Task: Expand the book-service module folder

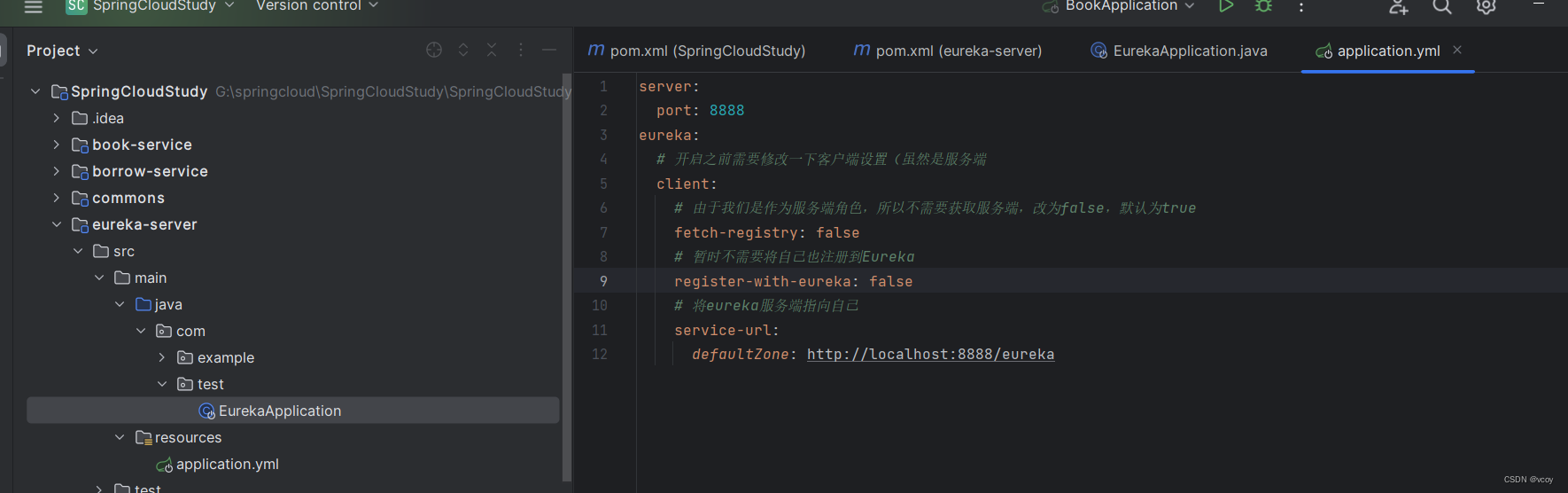Action: [57, 145]
